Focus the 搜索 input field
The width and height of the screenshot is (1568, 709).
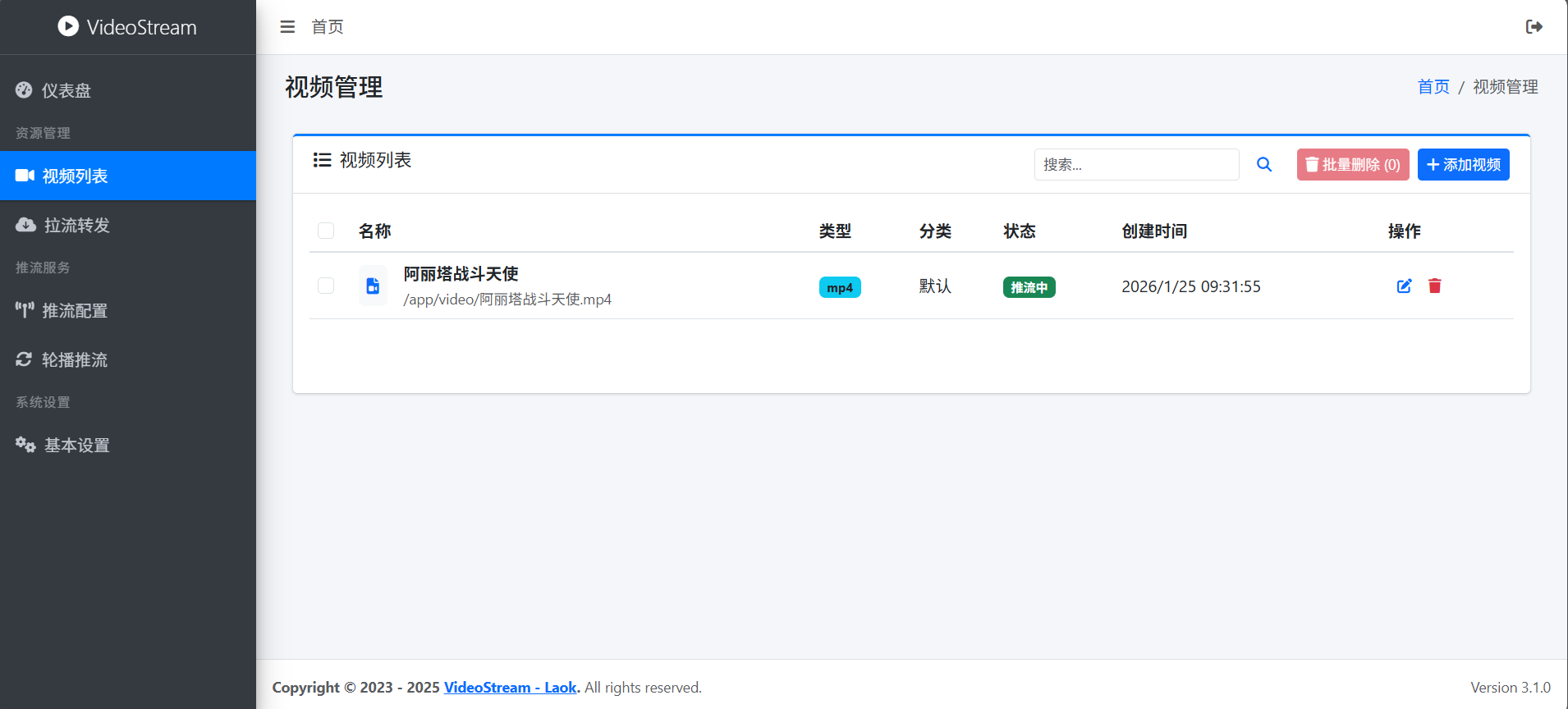click(x=1136, y=164)
